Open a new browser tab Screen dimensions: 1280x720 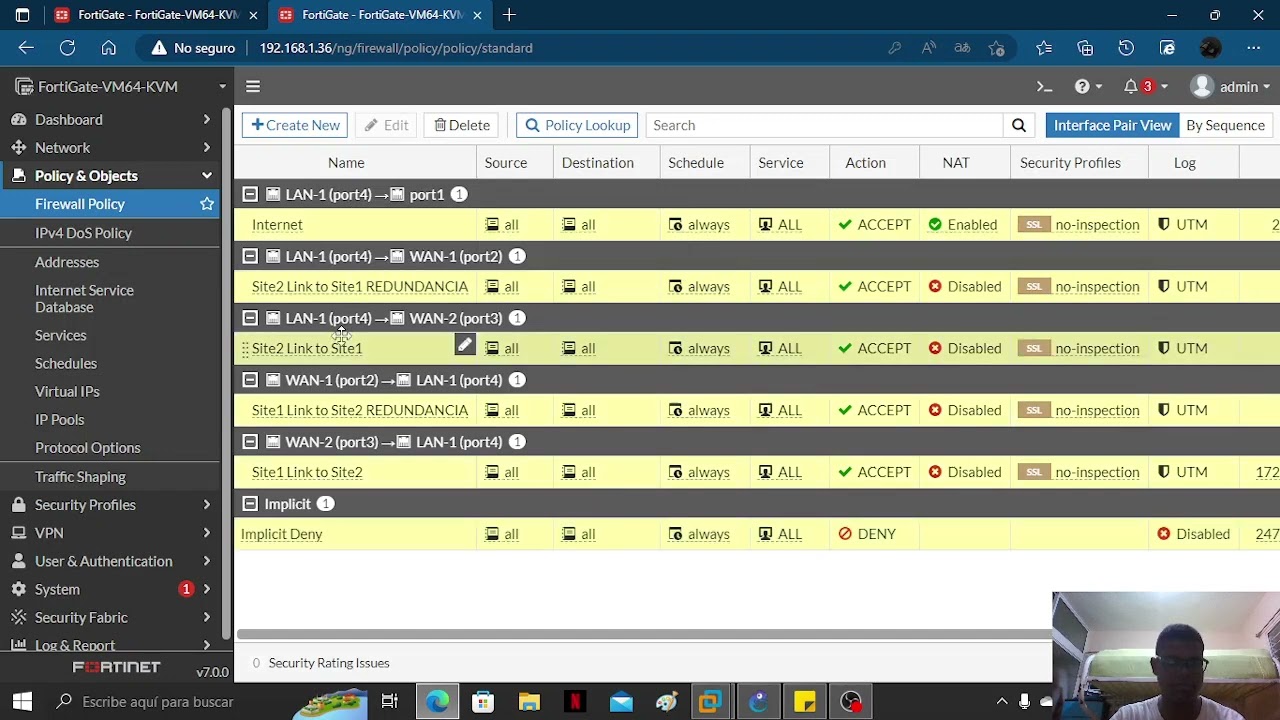(509, 15)
